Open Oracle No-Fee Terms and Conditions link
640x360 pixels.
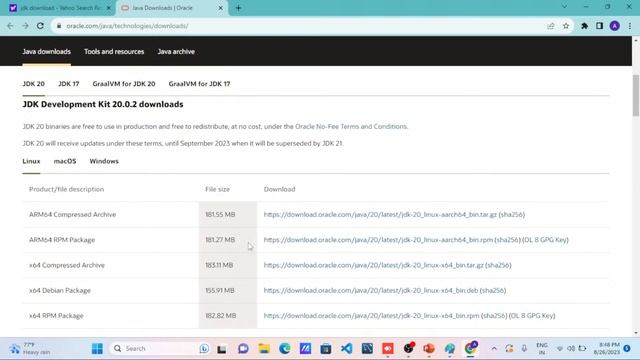click(351, 127)
